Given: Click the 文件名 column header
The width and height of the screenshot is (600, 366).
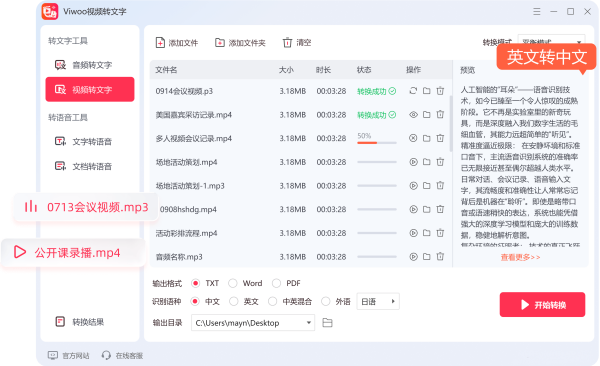Looking at the screenshot, I should 166,70.
